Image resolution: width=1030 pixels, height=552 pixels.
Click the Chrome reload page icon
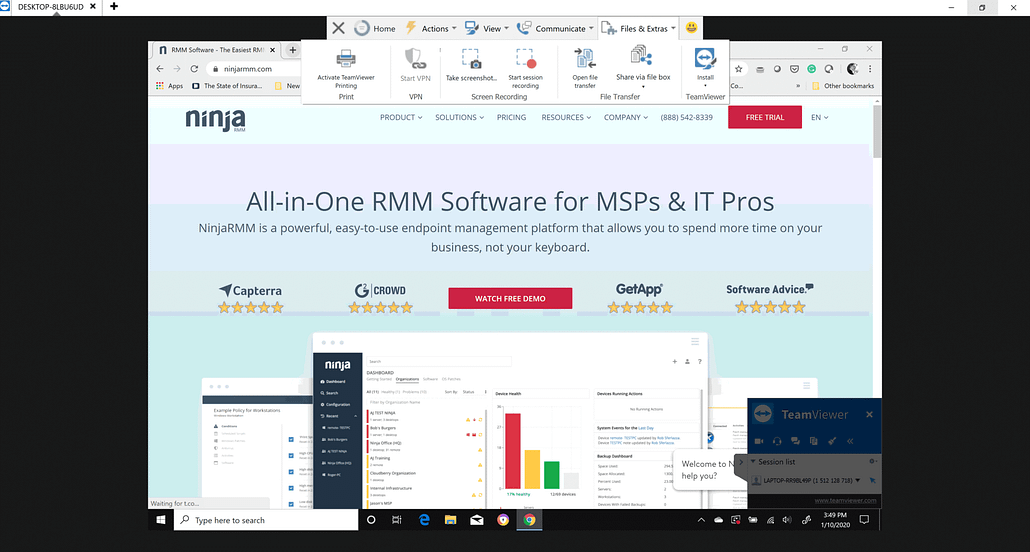194,68
